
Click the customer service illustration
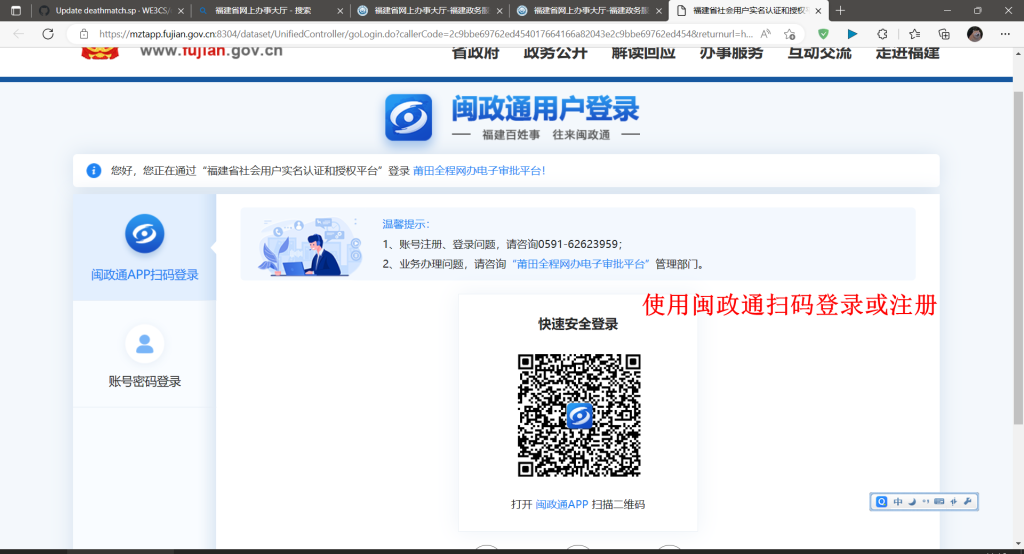coord(310,246)
